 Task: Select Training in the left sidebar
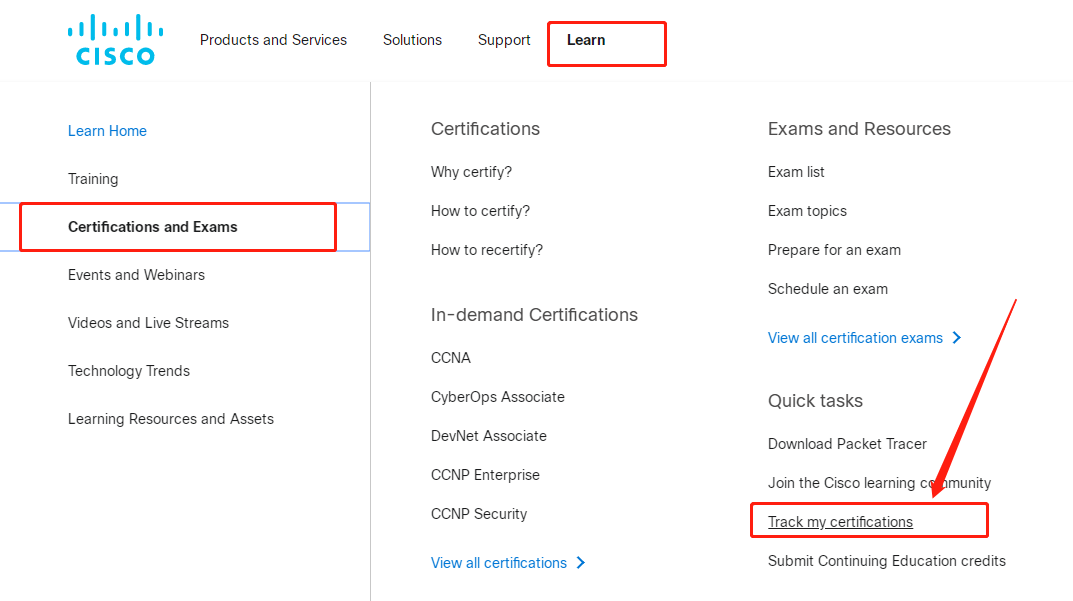[93, 179]
